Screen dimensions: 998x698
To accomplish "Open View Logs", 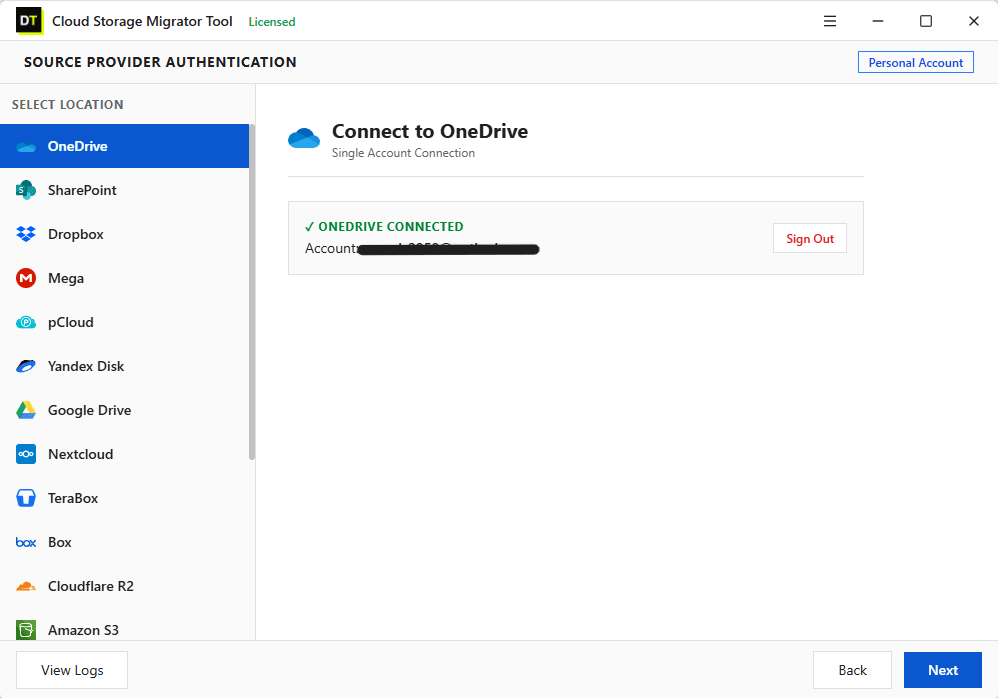I will 72,670.
